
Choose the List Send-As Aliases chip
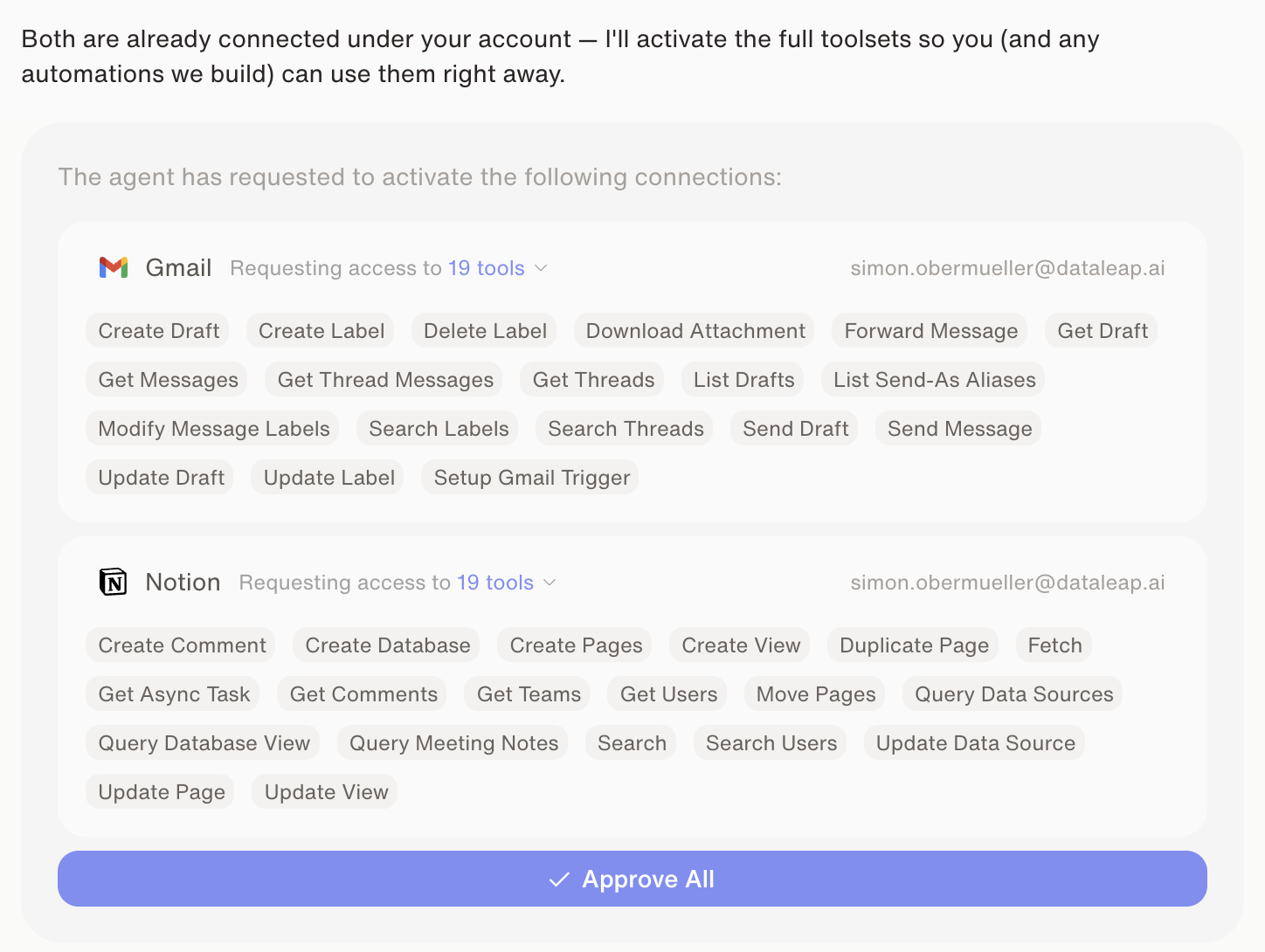click(x=934, y=380)
